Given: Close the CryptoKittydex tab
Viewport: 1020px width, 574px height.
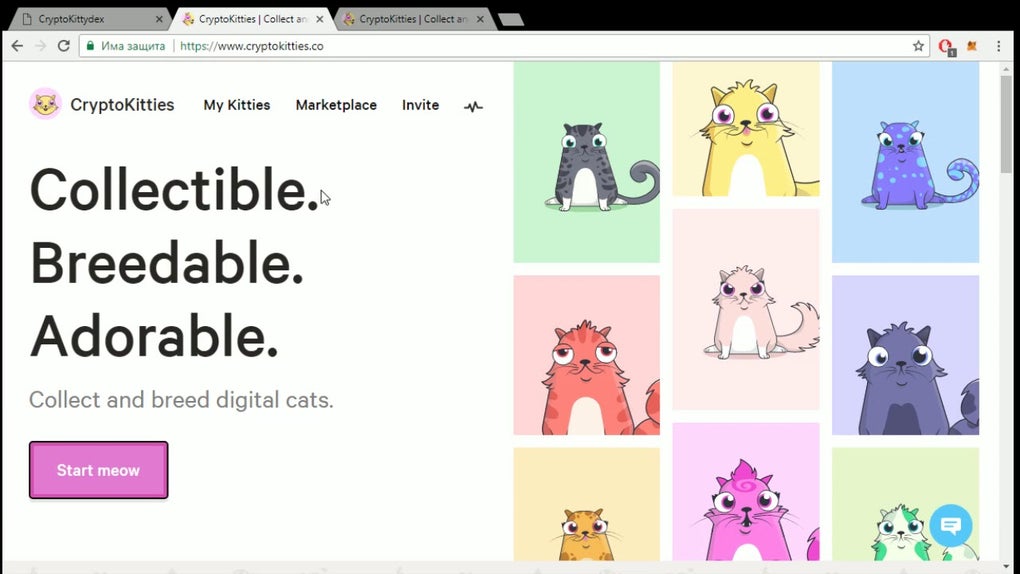Looking at the screenshot, I should coord(159,20).
